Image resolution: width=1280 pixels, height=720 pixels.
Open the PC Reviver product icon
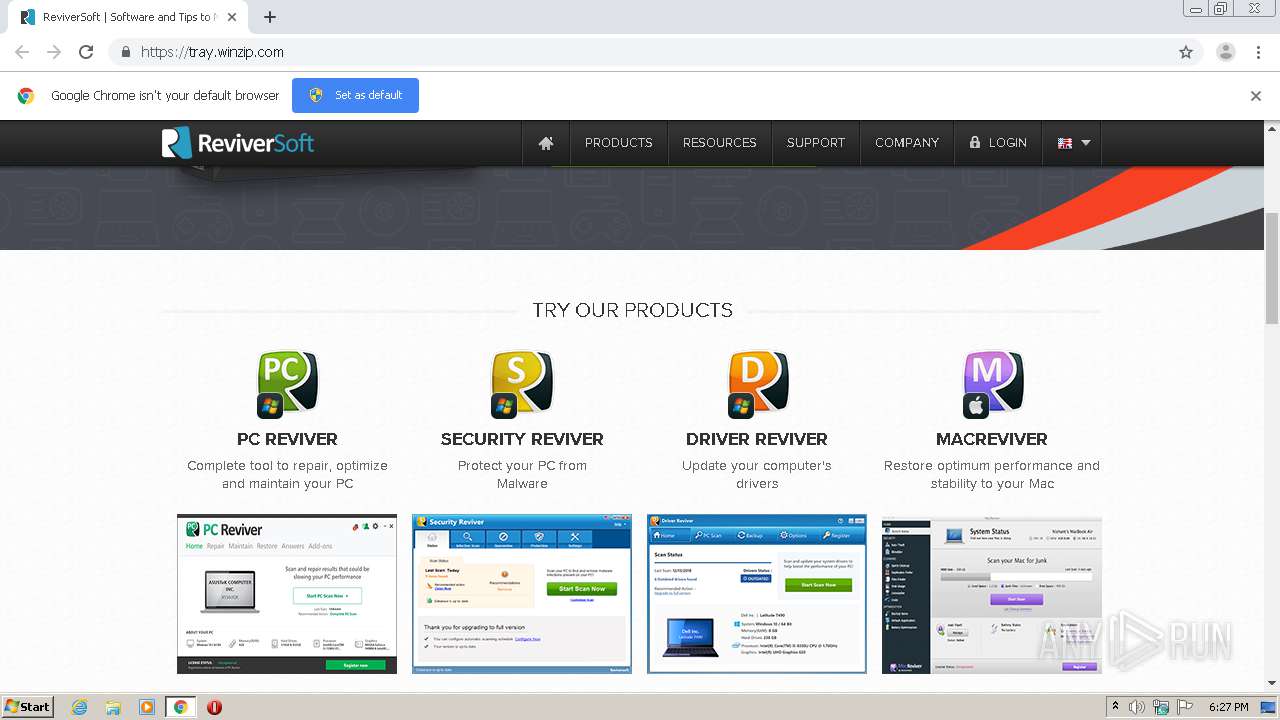click(x=287, y=383)
